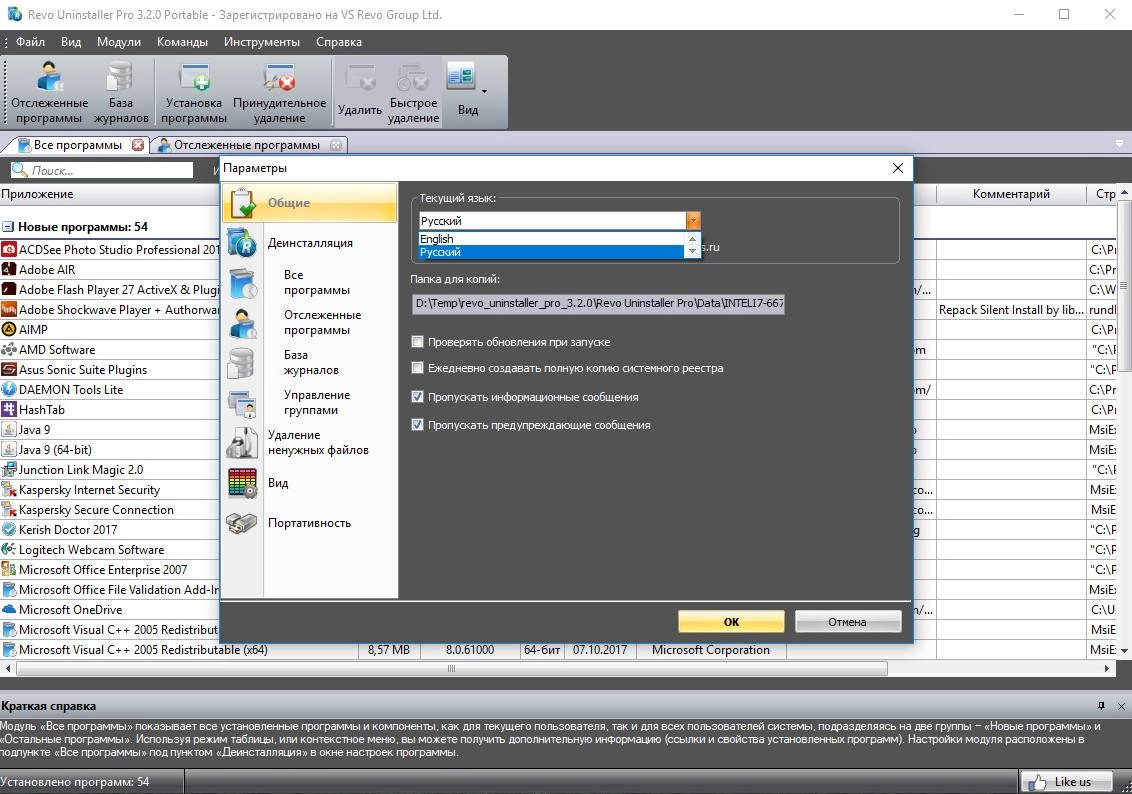1132x794 pixels.
Task: Click the Like us thumbs-up icon
Action: coord(1037,782)
